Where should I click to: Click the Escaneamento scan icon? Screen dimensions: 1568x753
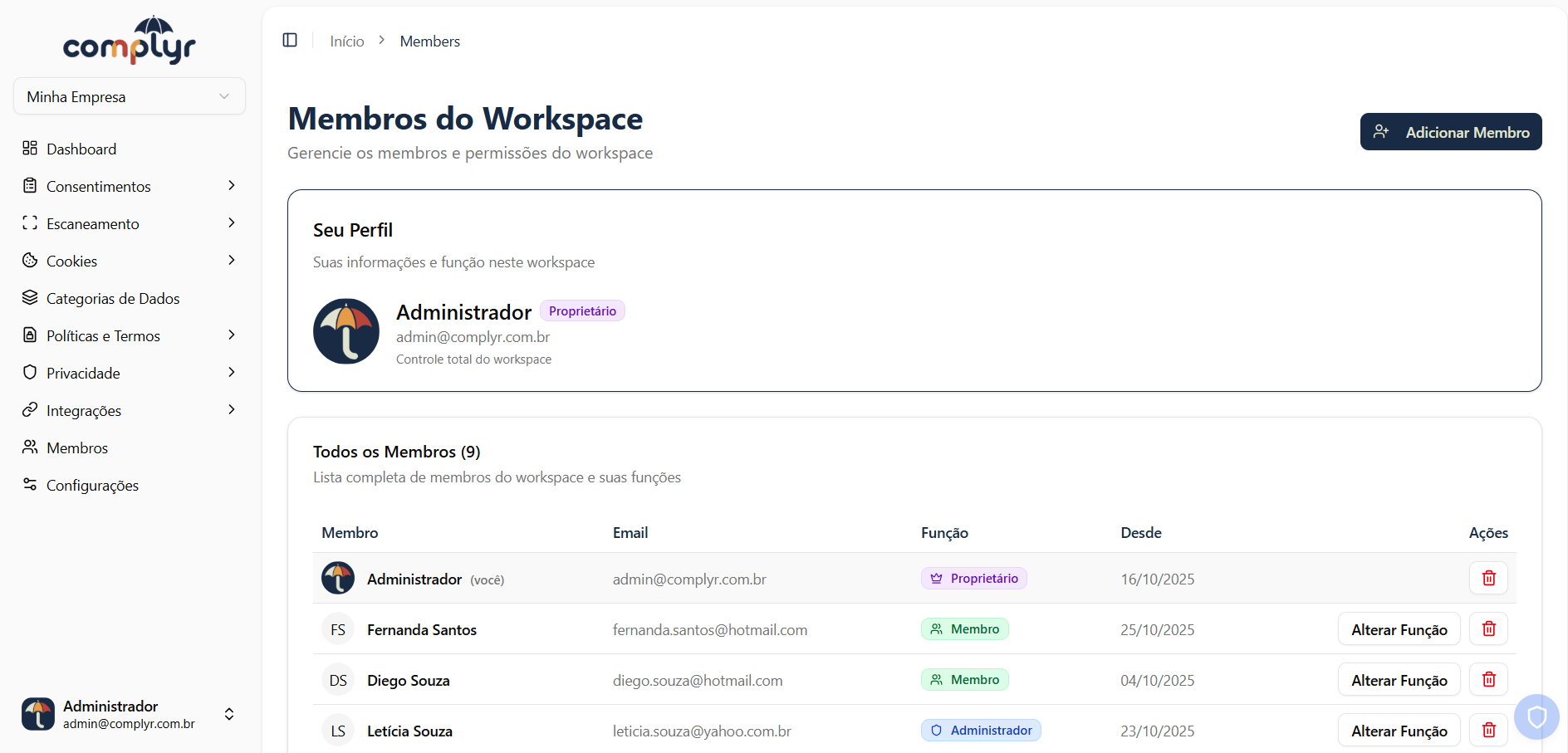(x=30, y=223)
